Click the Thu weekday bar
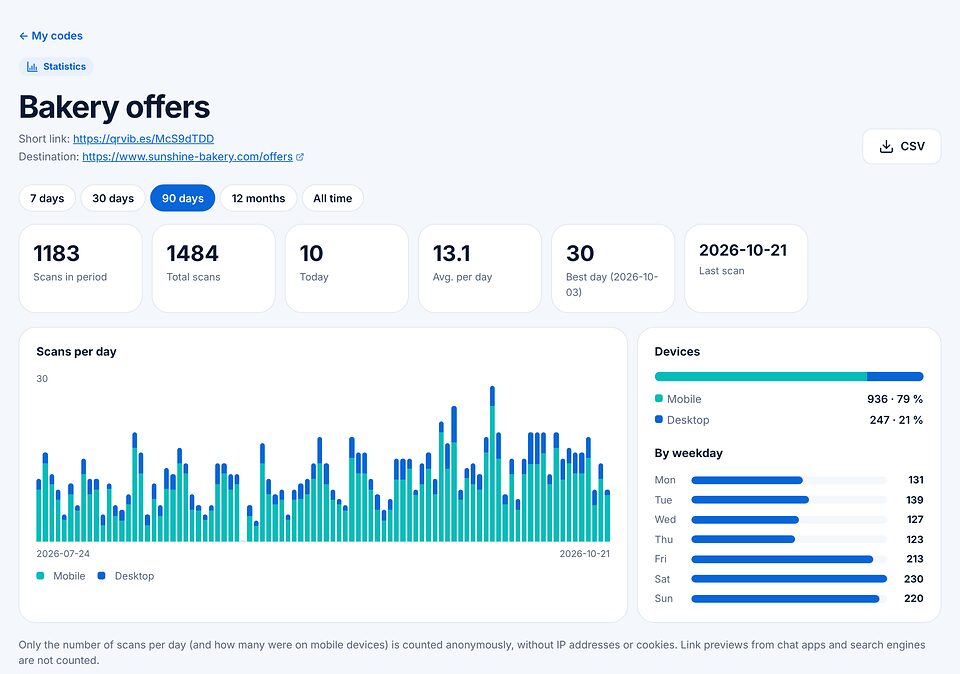This screenshot has width=960, height=674. (789, 539)
